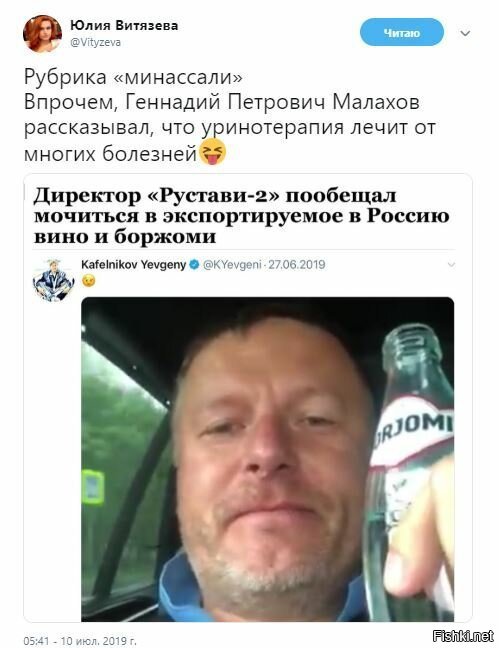This screenshot has width=499, height=648.
Task: Open the Директор «Рустави-2» headline
Action: [241, 216]
